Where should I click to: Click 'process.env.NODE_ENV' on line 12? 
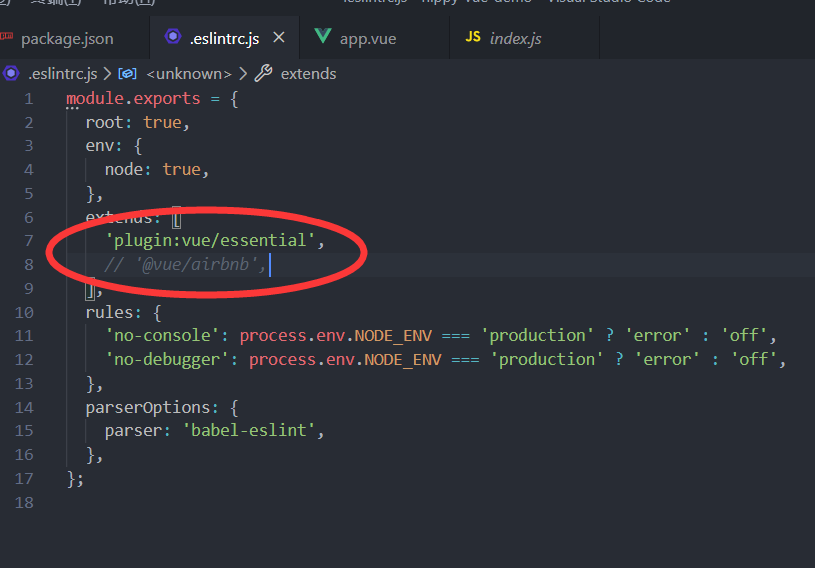tap(345, 360)
